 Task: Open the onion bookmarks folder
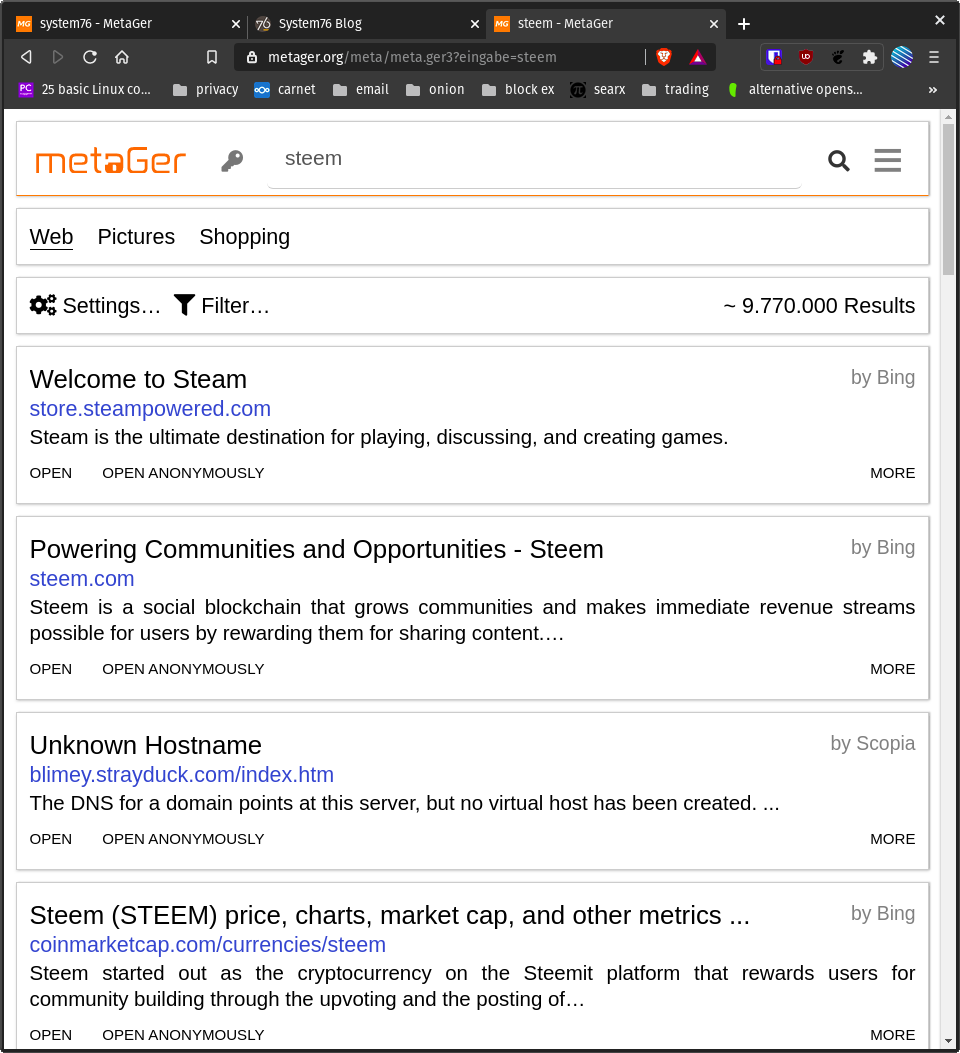[435, 89]
